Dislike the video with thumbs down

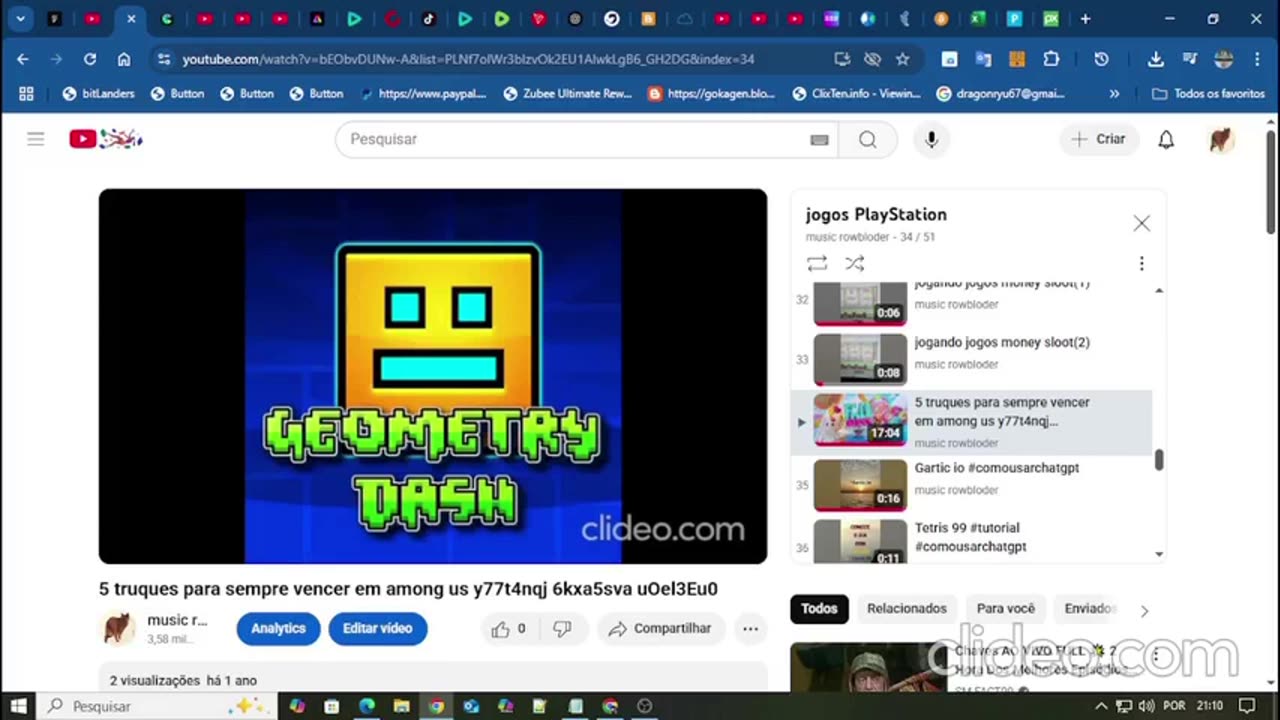[x=562, y=629]
